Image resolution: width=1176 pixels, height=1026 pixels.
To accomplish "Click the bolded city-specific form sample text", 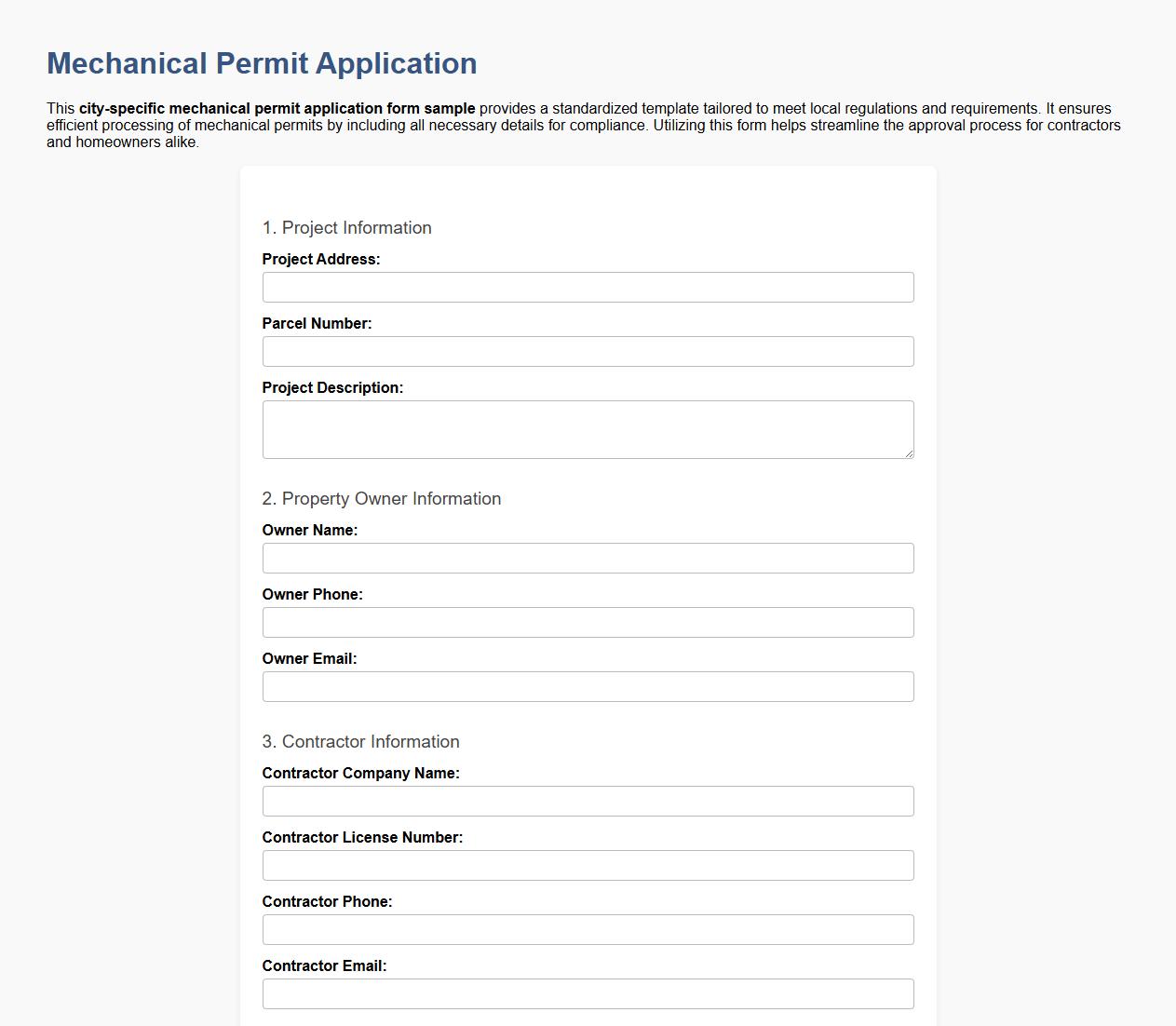I will coord(277,108).
